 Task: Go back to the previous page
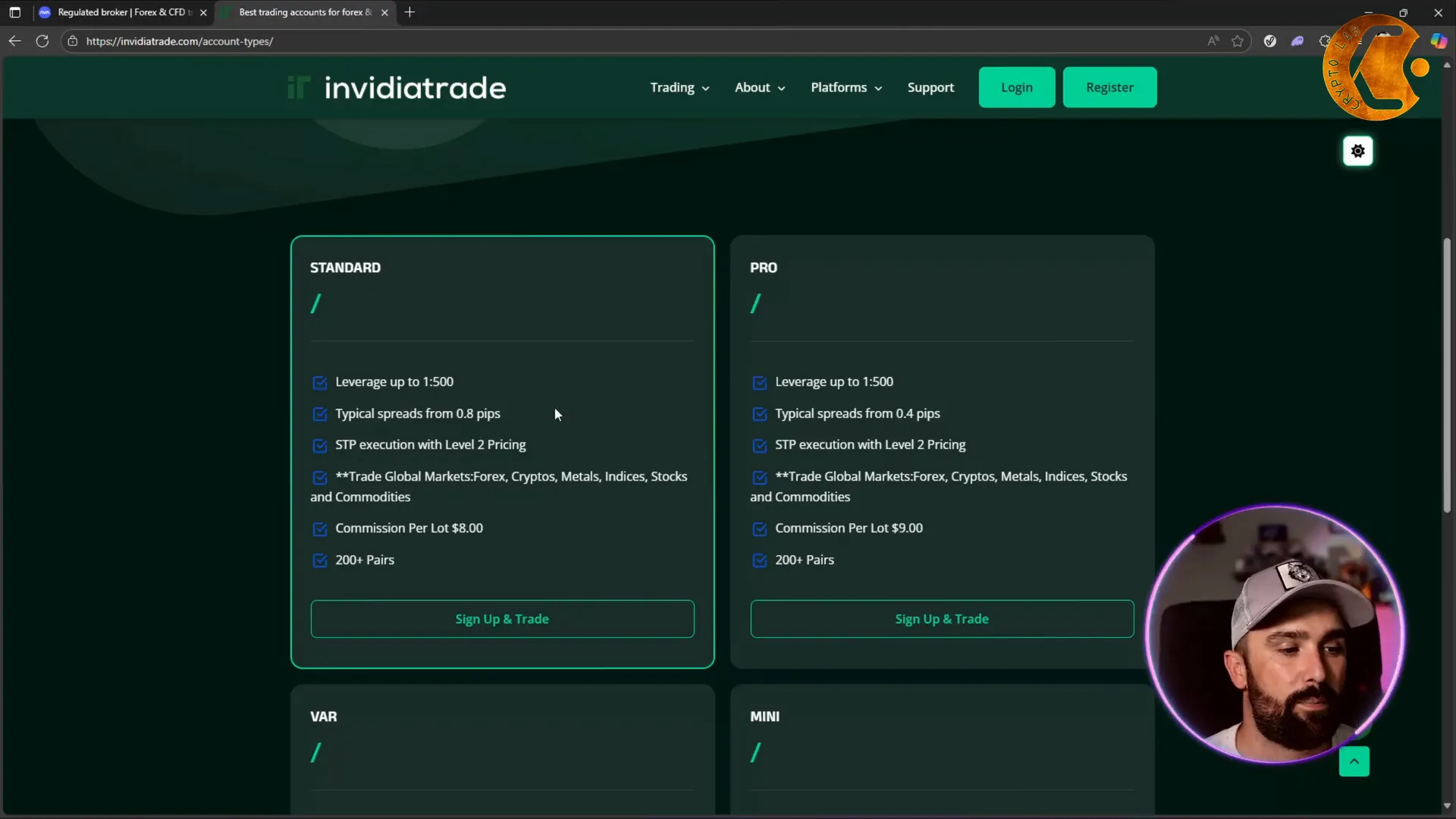14,41
